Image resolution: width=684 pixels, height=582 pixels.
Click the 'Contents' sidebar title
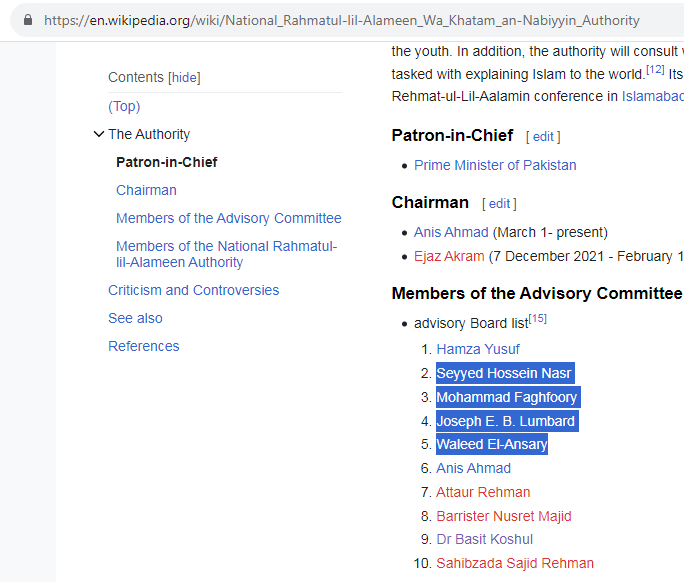click(x=136, y=77)
